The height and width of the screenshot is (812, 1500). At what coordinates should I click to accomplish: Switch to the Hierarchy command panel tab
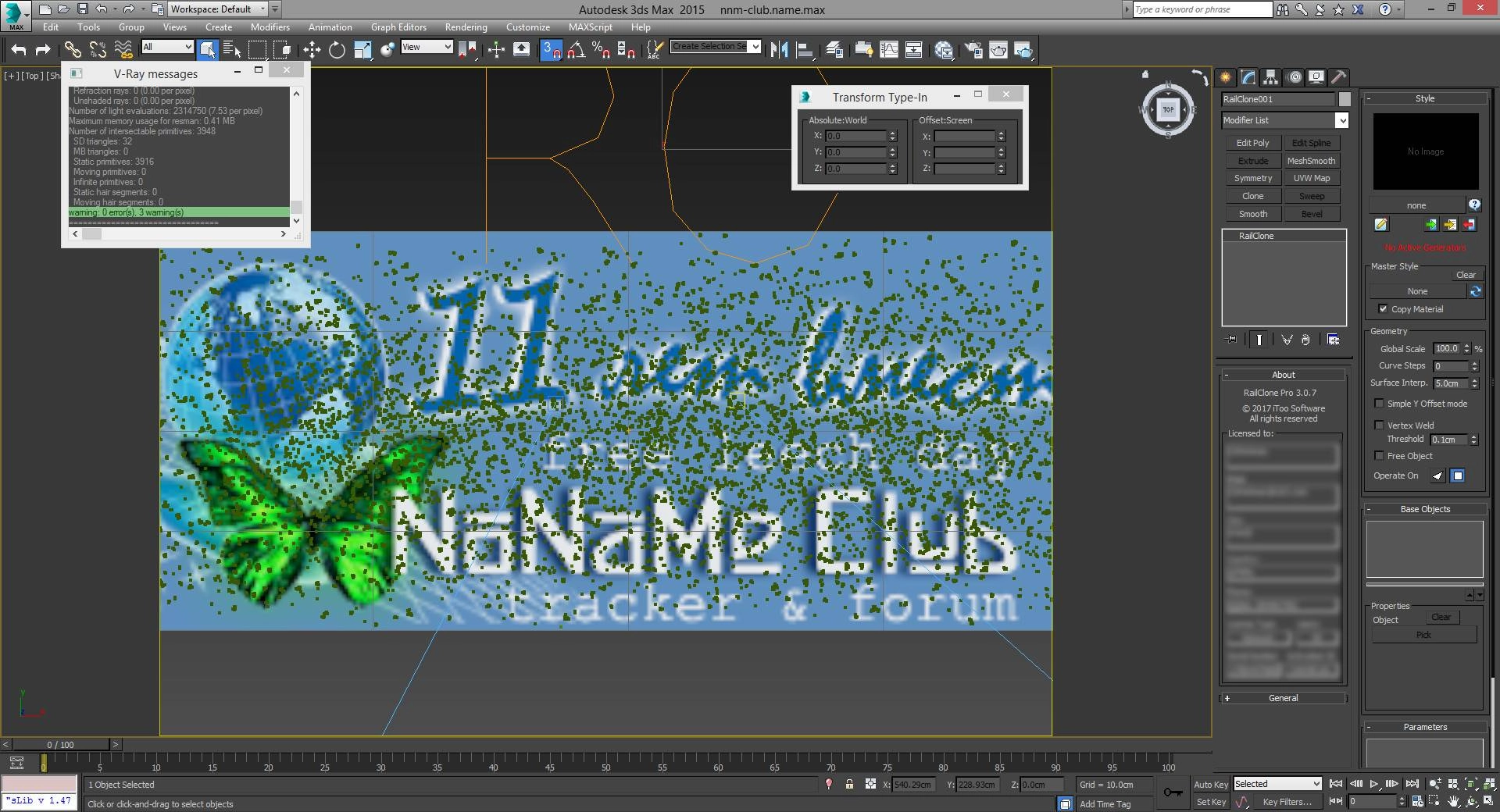1270,77
